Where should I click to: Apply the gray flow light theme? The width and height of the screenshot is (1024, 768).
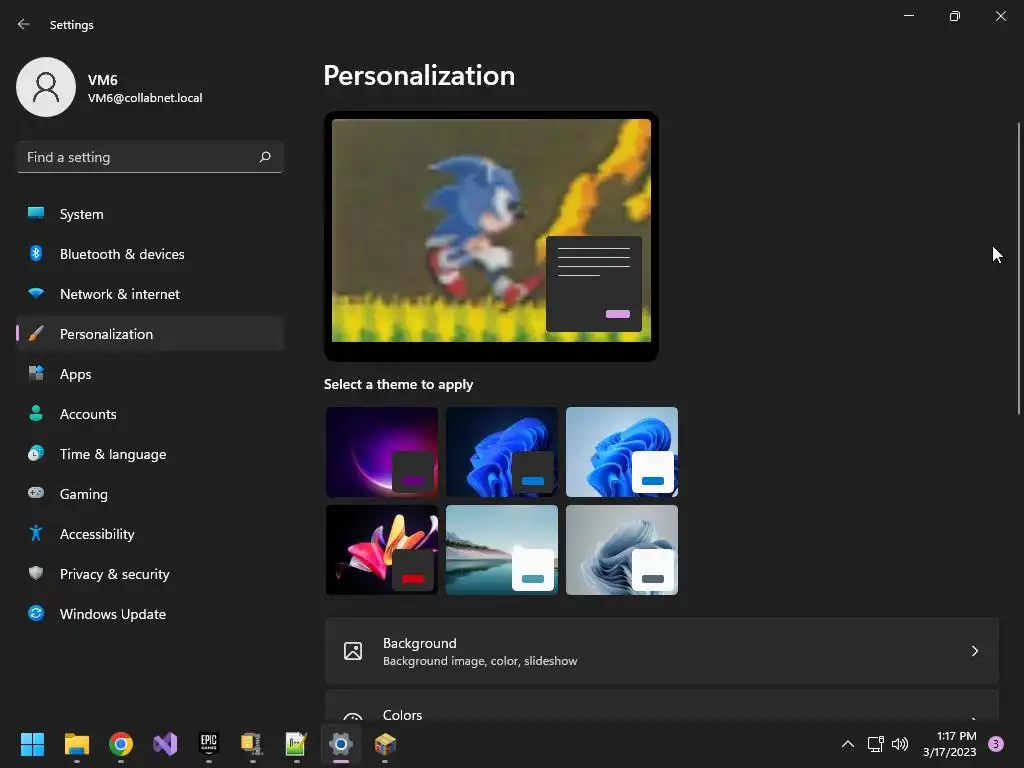(622, 550)
